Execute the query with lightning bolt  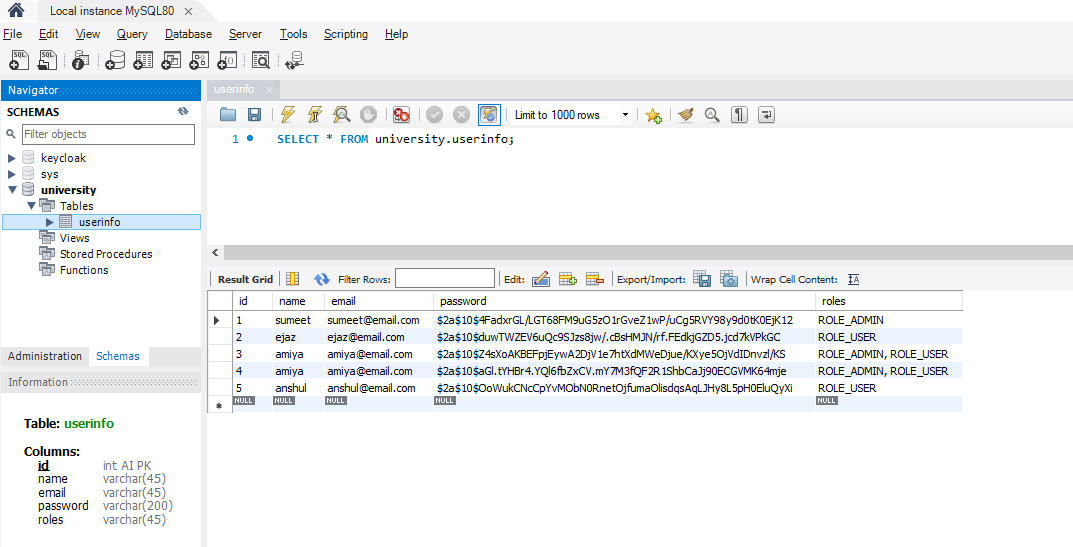coord(288,115)
